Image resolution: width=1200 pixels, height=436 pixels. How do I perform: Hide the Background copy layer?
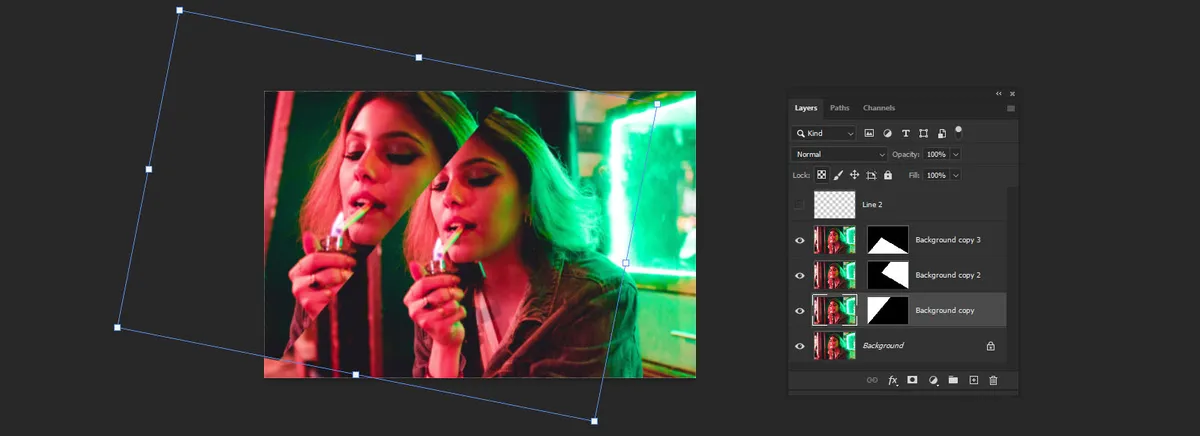click(x=799, y=310)
